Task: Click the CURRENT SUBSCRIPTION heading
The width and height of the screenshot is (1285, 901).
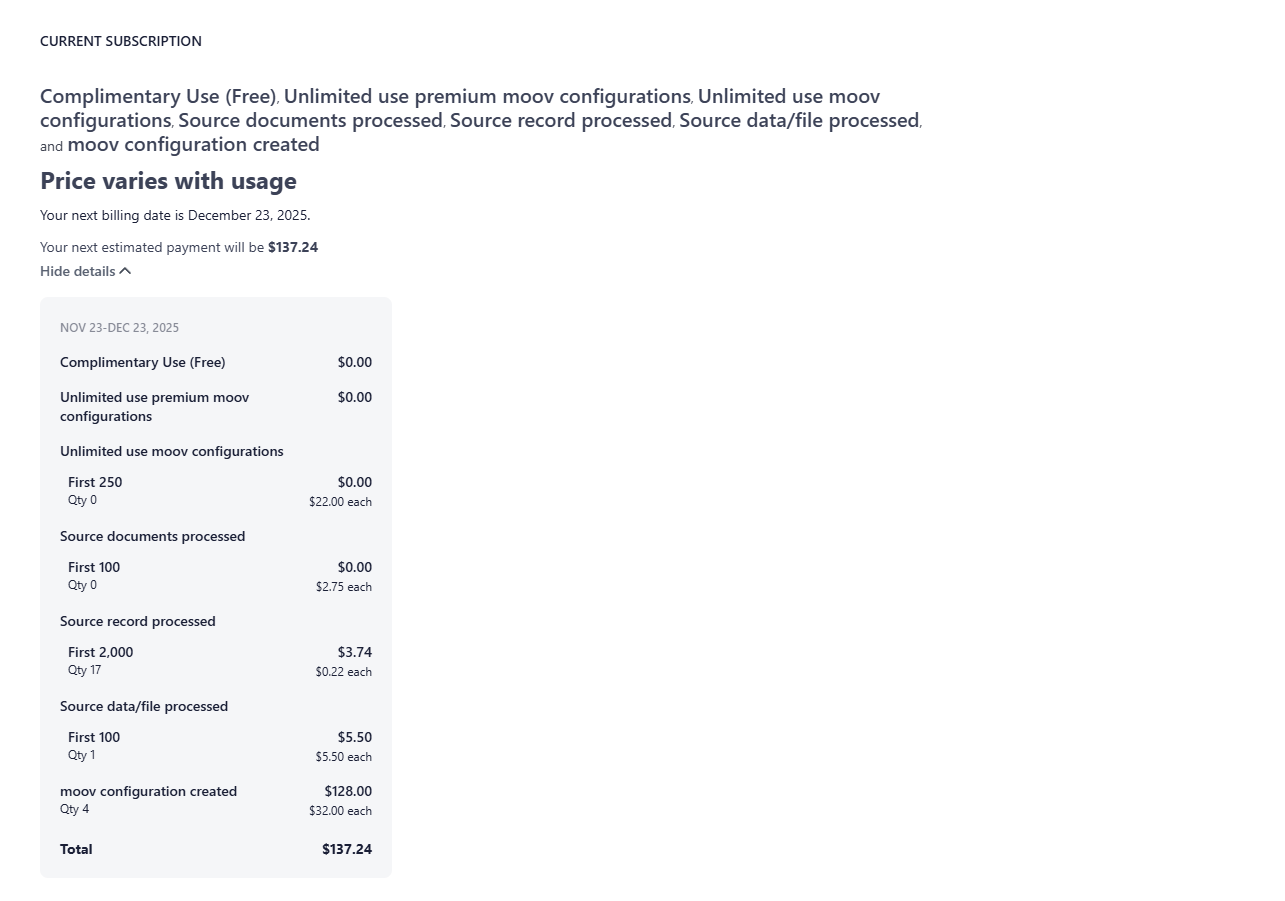Action: tap(121, 41)
